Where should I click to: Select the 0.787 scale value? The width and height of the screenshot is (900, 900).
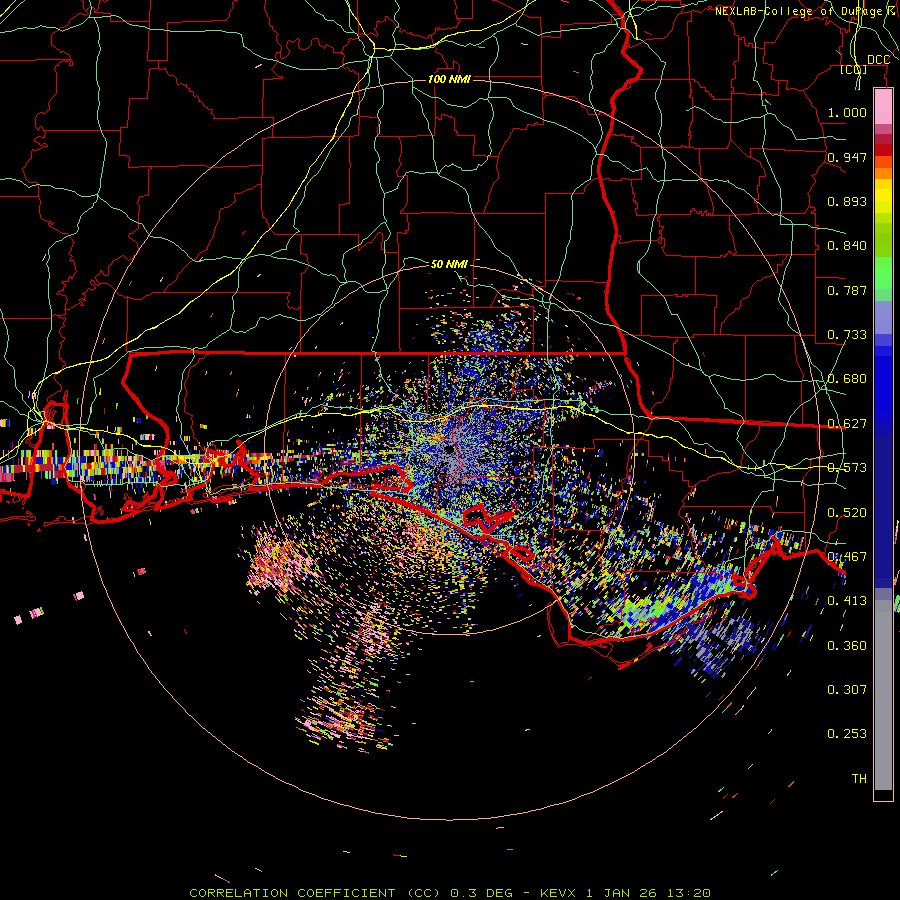point(847,290)
